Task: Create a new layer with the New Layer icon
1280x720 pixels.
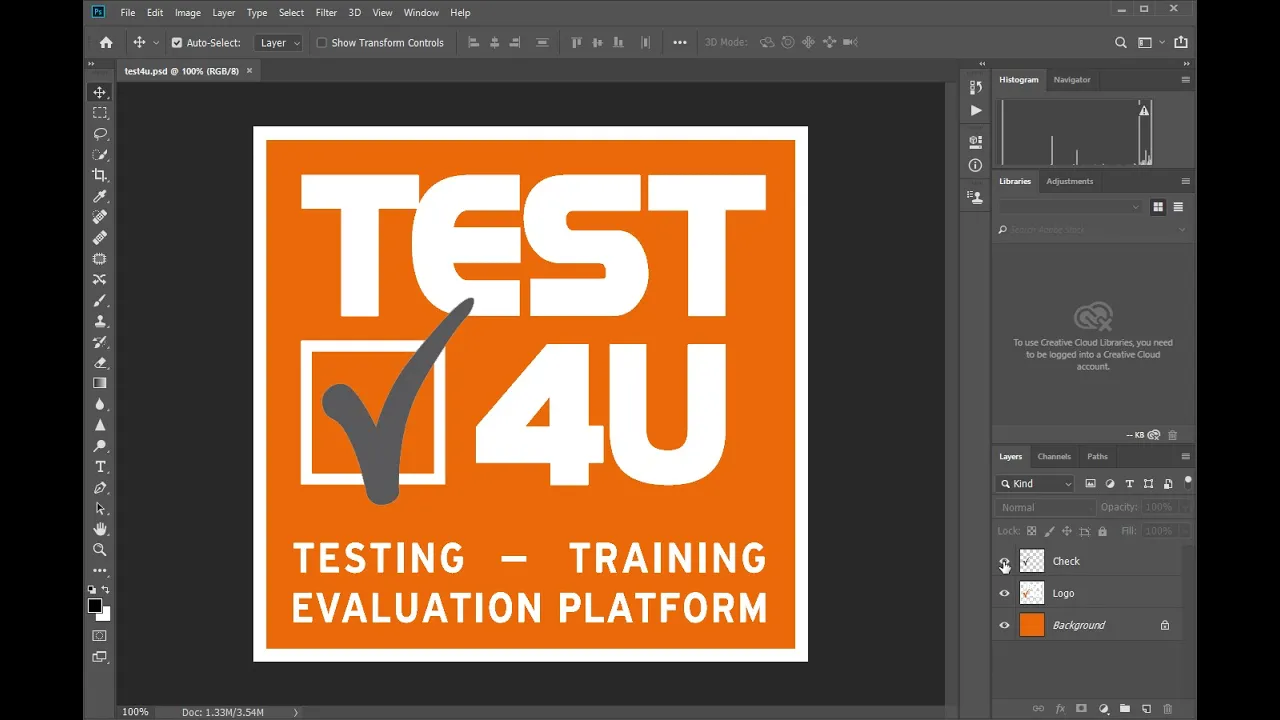Action: click(x=1147, y=709)
